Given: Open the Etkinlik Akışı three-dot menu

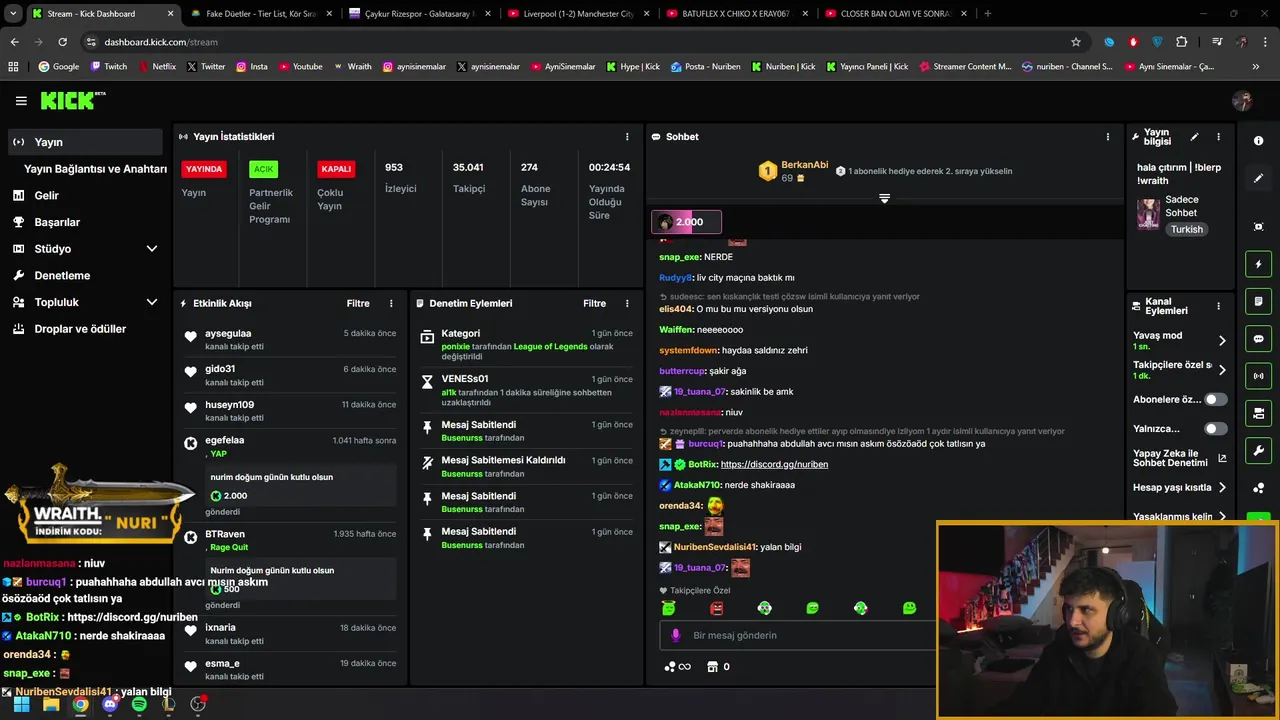Looking at the screenshot, I should (391, 303).
